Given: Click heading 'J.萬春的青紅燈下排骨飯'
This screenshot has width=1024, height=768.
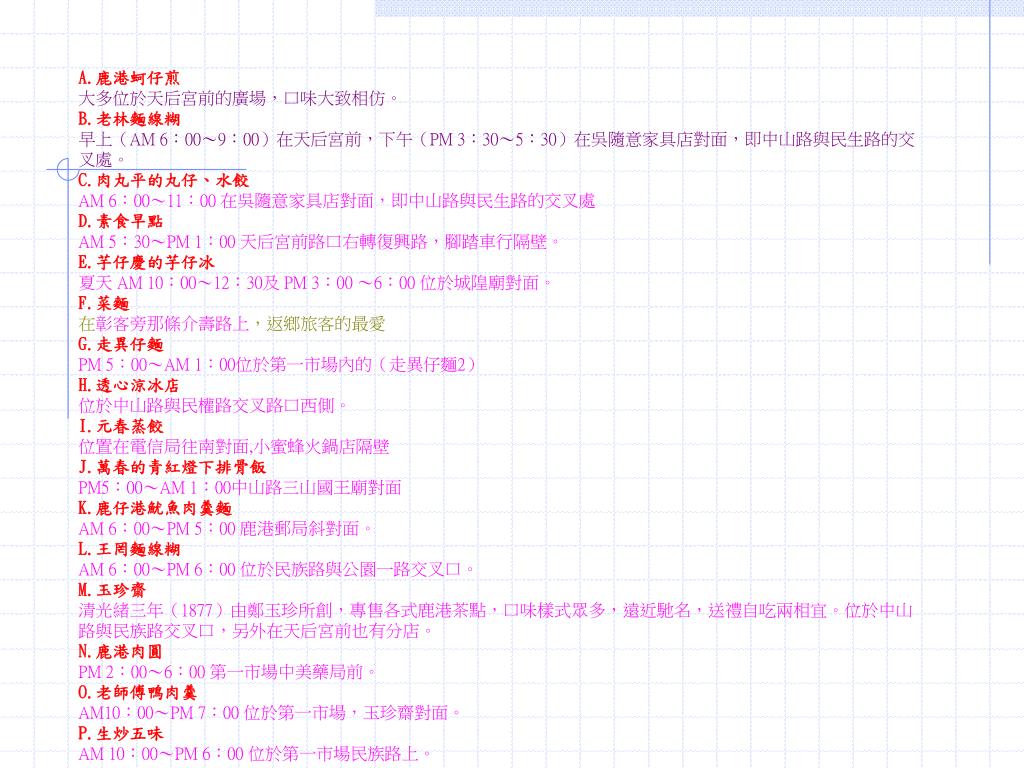Looking at the screenshot, I should pos(172,467).
